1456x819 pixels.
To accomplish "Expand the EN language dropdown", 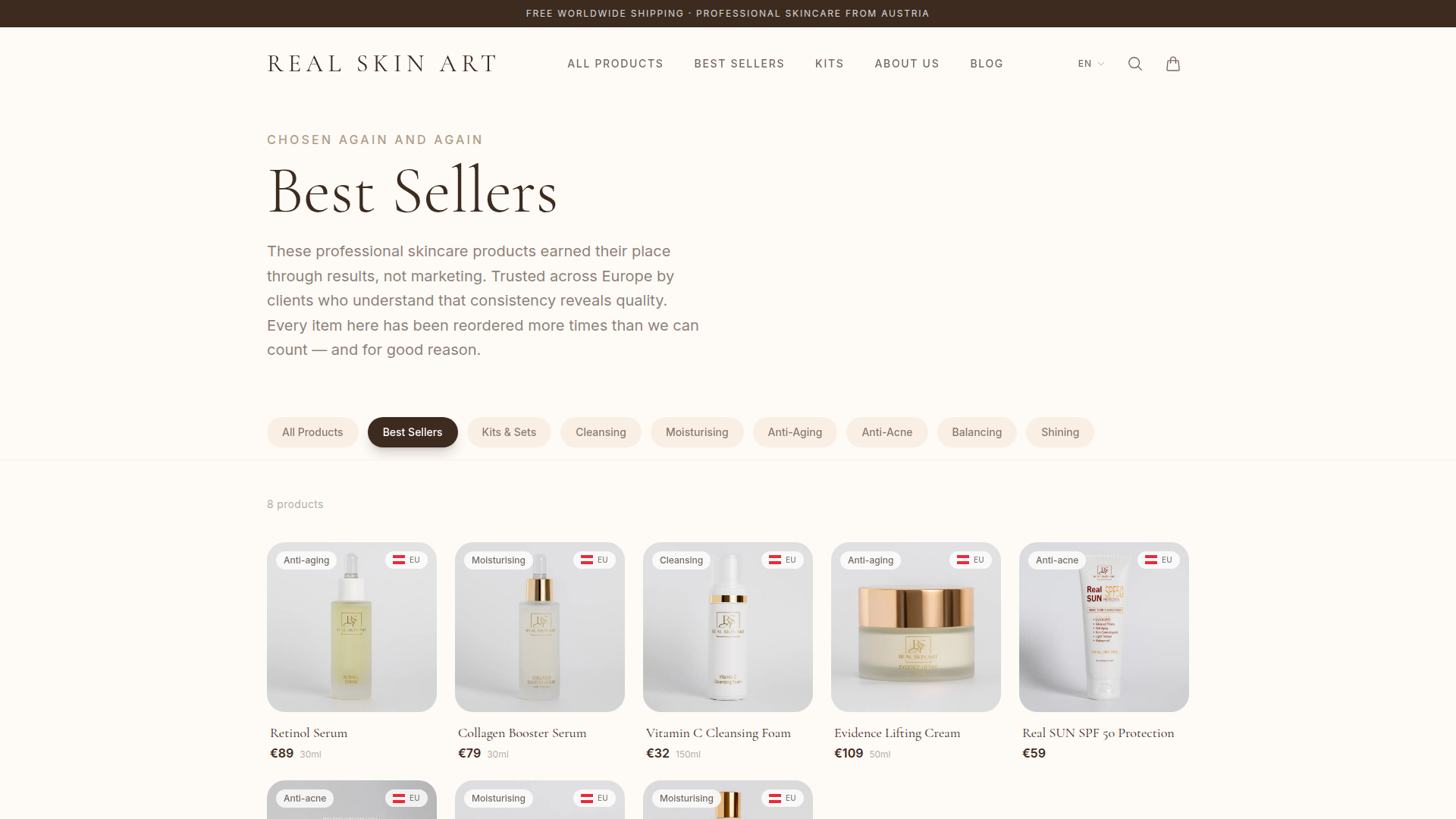I will click(x=1091, y=64).
